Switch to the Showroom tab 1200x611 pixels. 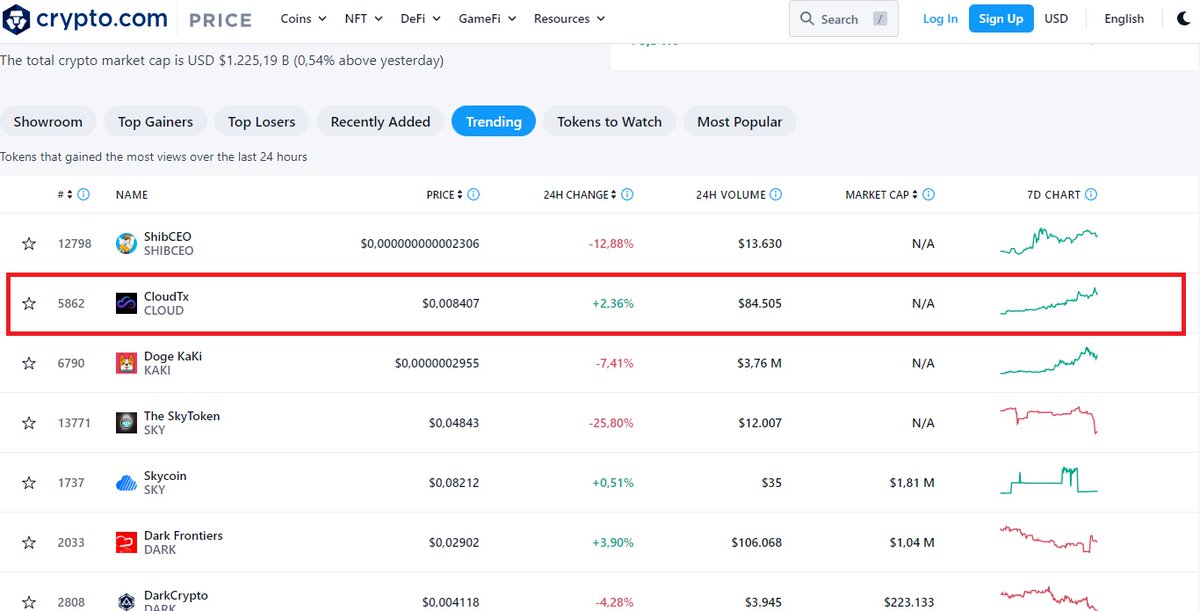pos(48,122)
